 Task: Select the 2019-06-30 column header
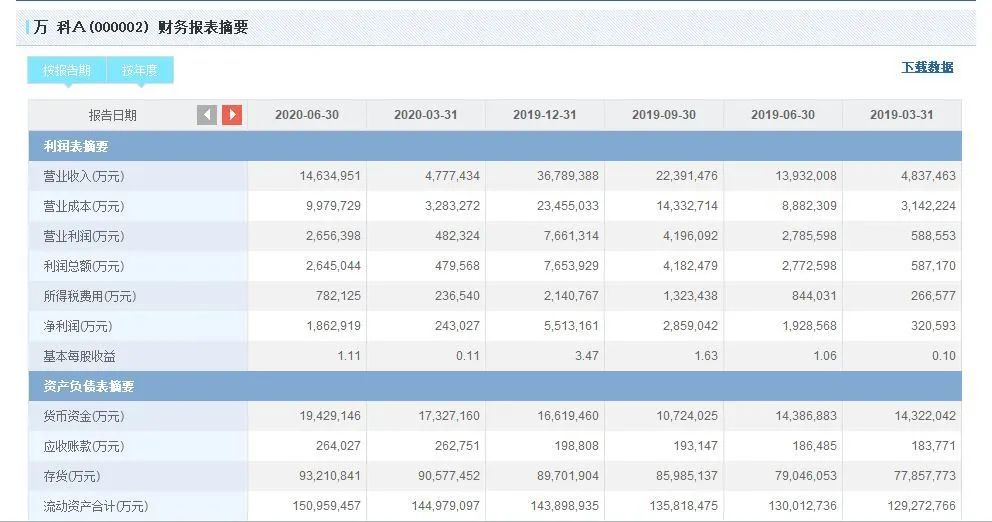783,115
